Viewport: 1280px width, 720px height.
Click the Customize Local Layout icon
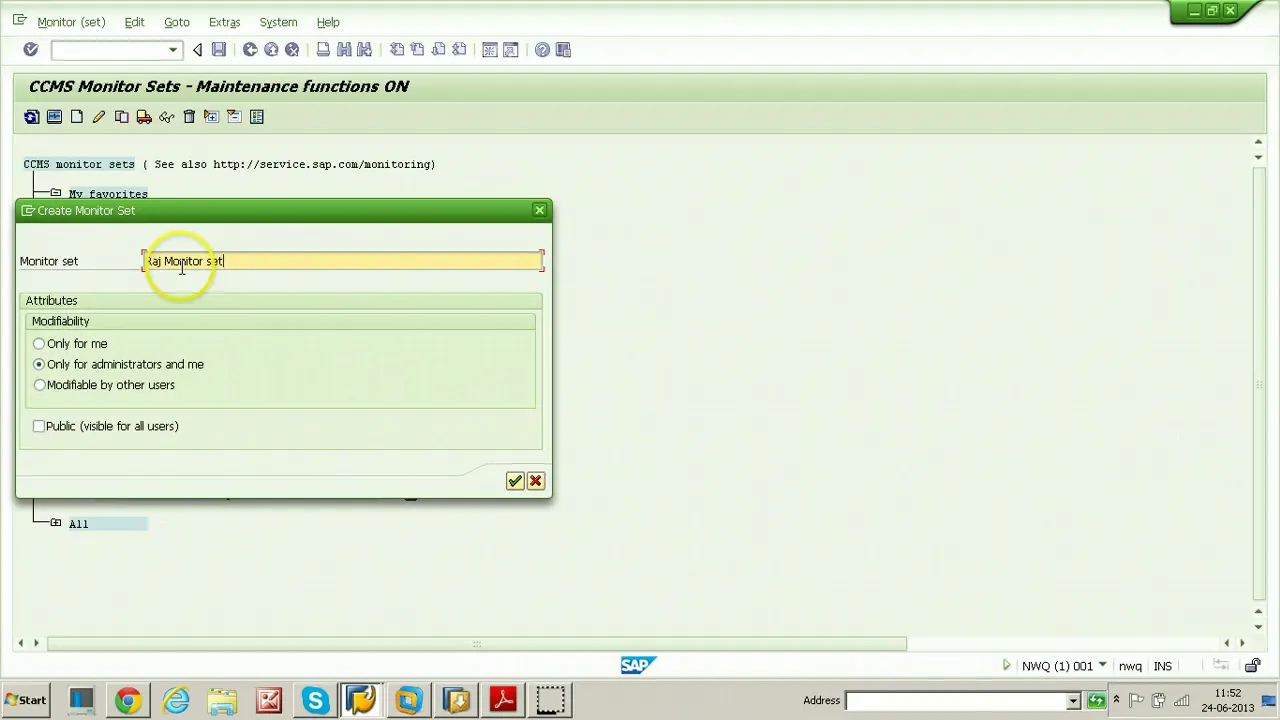pos(563,49)
